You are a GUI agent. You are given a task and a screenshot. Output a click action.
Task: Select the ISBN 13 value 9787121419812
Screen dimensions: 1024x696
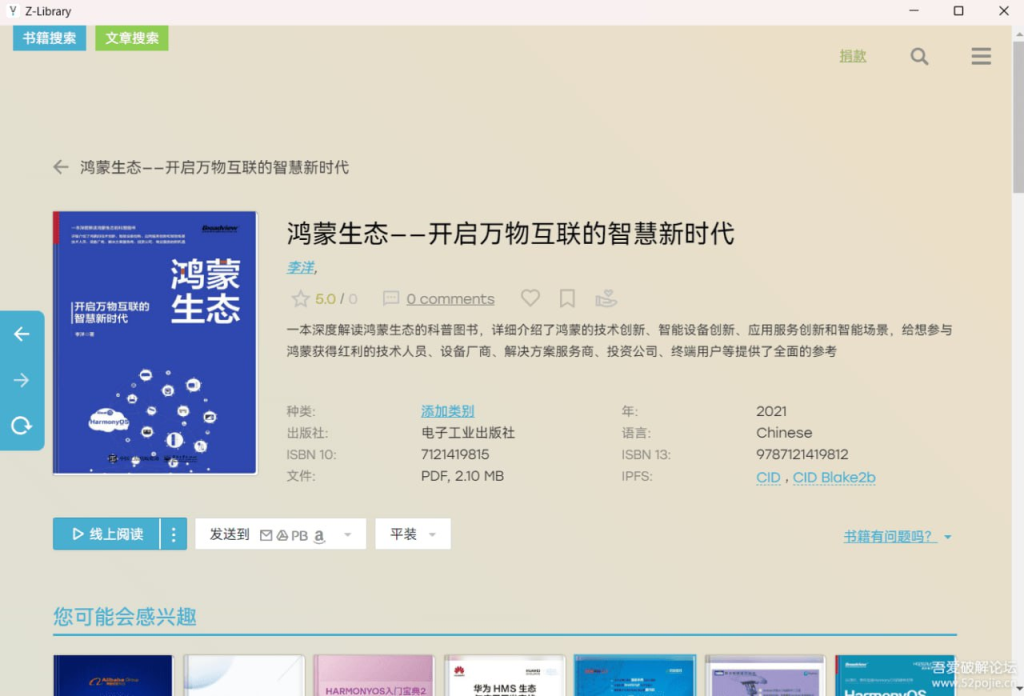(x=802, y=454)
